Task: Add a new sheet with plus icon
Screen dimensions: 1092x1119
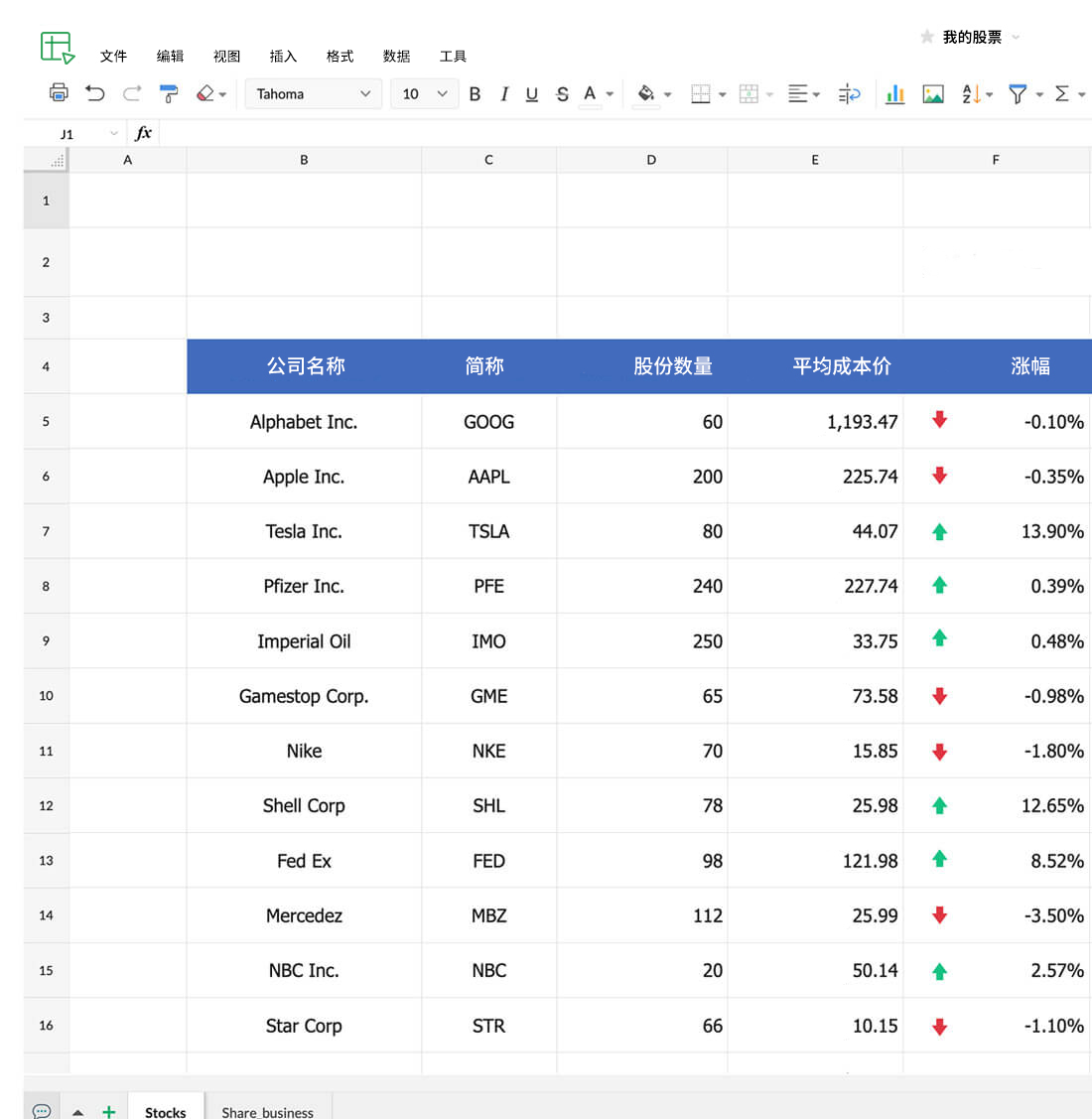Action: [x=109, y=1111]
